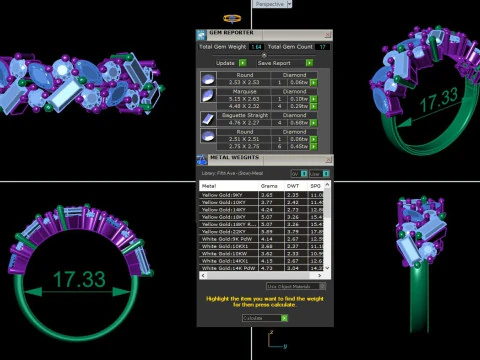The image size is (480, 360).
Task: Click green arrow for 4.48 X 2.32 marquise
Action: coord(314,106)
